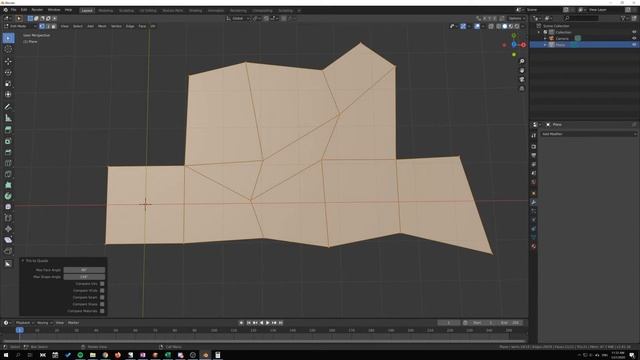
Task: Open the Playback dropdown in timeline
Action: pyautogui.click(x=24, y=323)
